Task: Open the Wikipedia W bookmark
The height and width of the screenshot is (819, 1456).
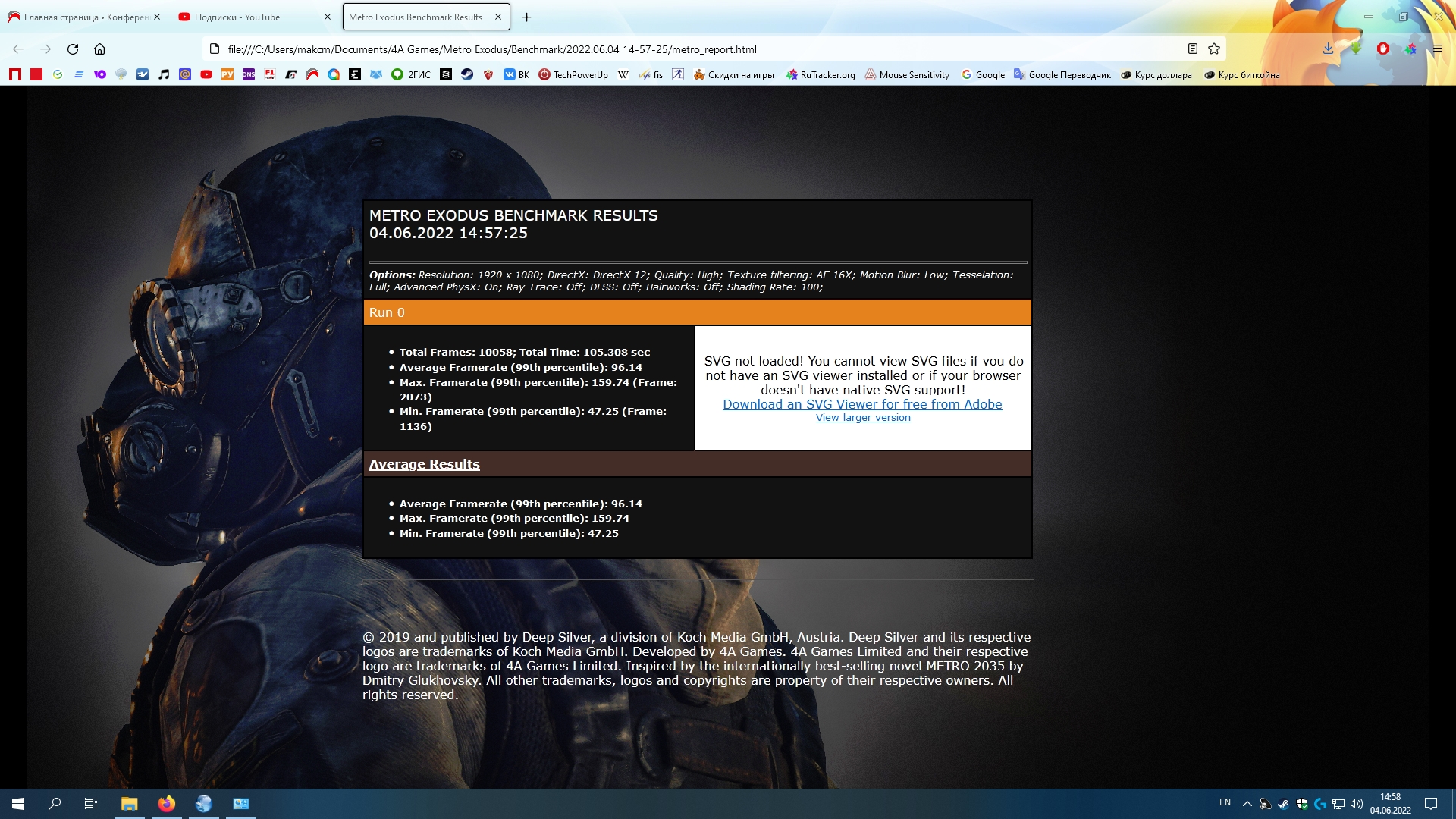Action: tap(623, 74)
